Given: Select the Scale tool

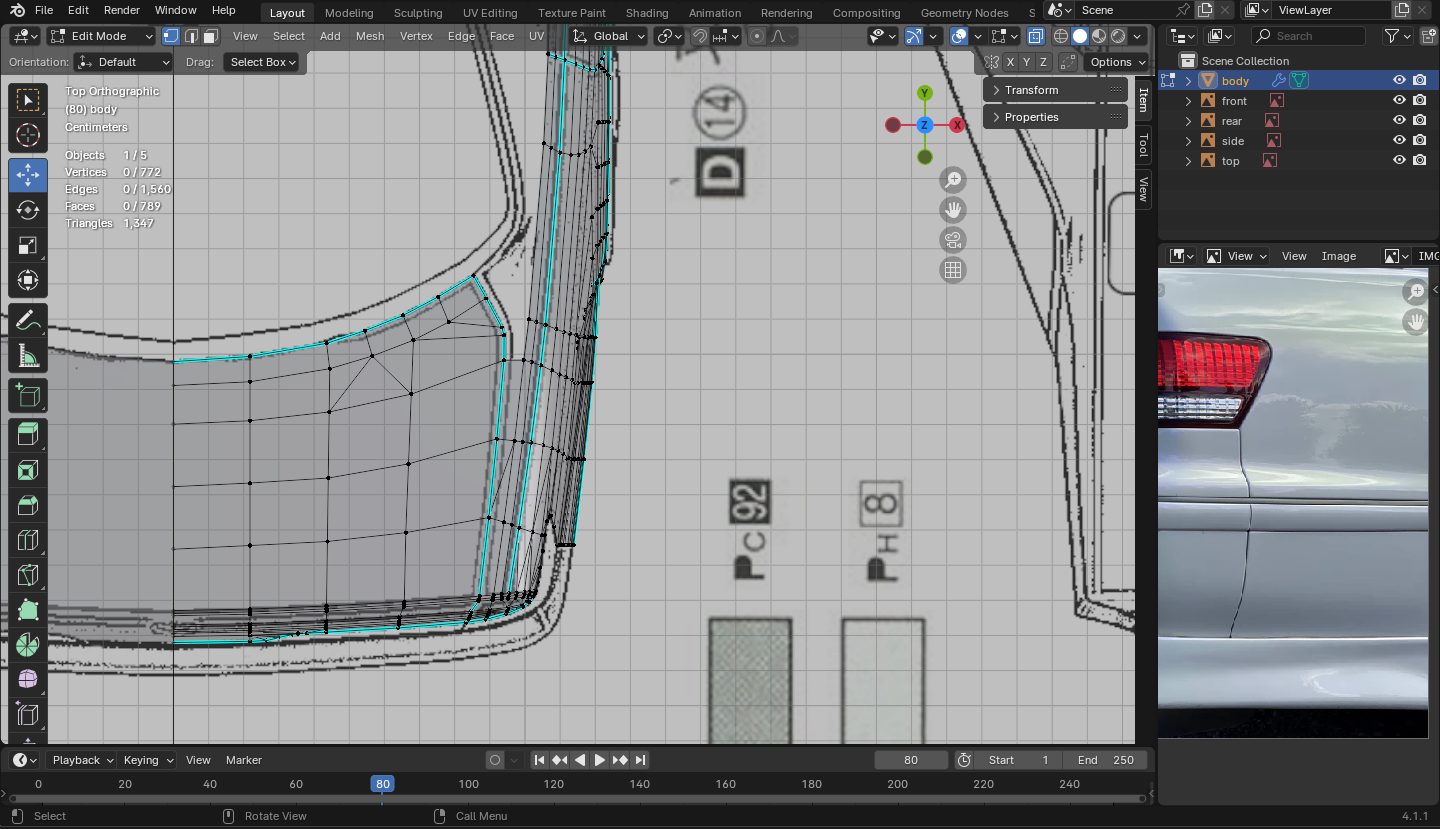Looking at the screenshot, I should [28, 246].
